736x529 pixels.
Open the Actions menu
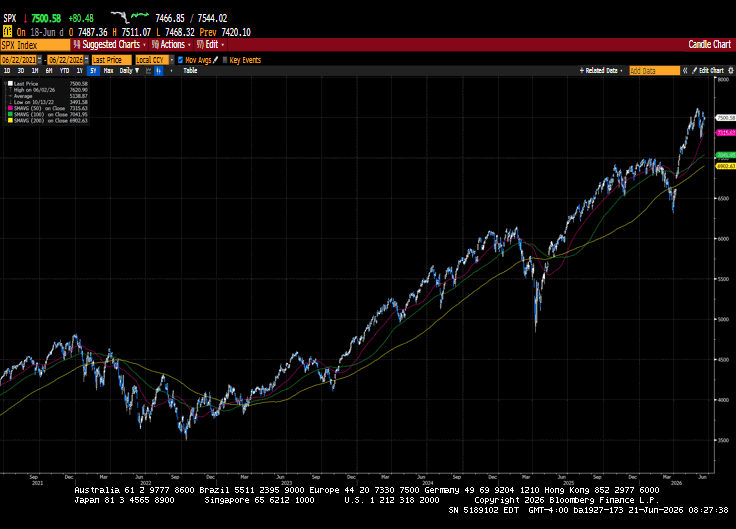171,45
